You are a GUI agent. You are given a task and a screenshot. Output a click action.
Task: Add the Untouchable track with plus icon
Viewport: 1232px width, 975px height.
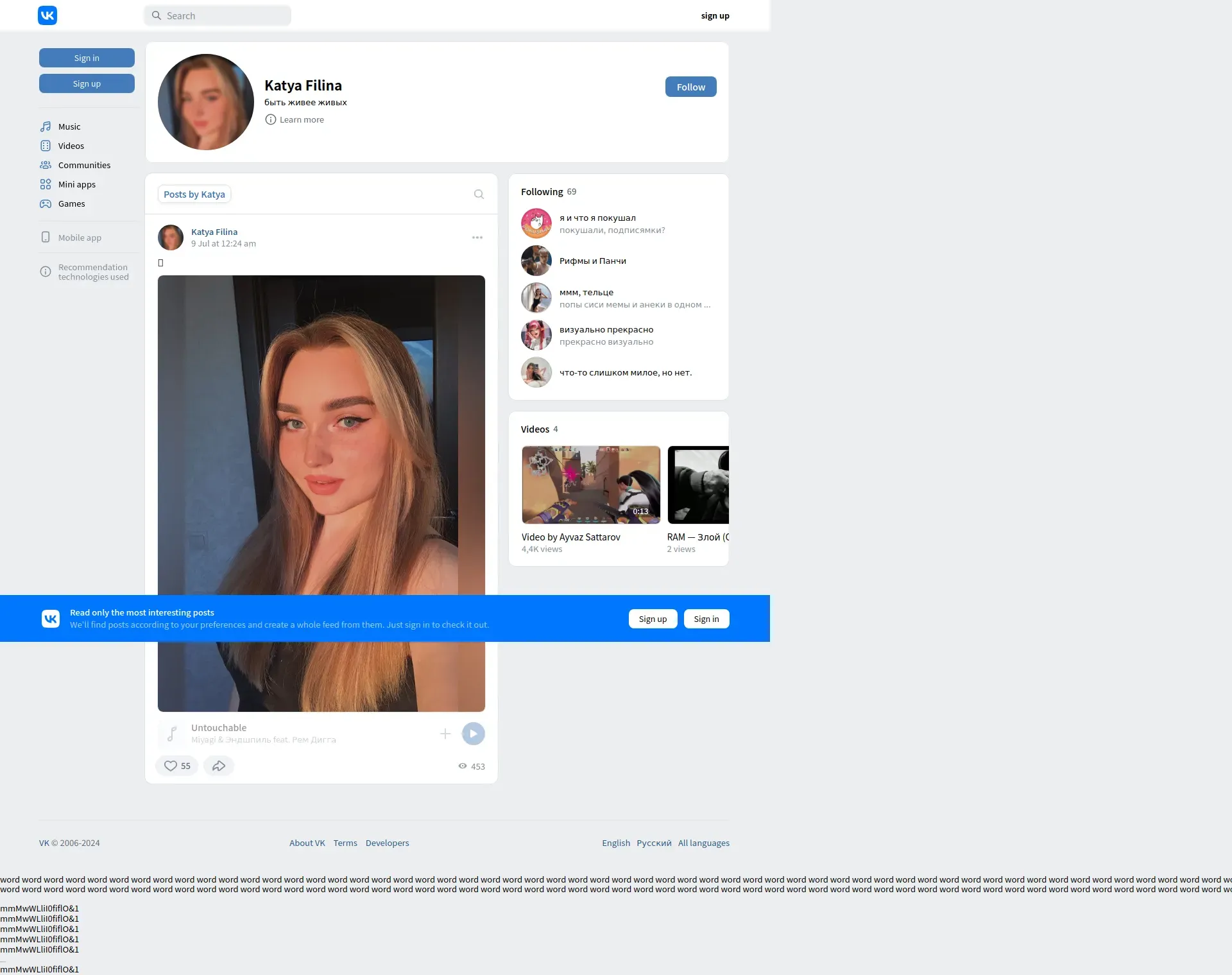[x=445, y=734]
